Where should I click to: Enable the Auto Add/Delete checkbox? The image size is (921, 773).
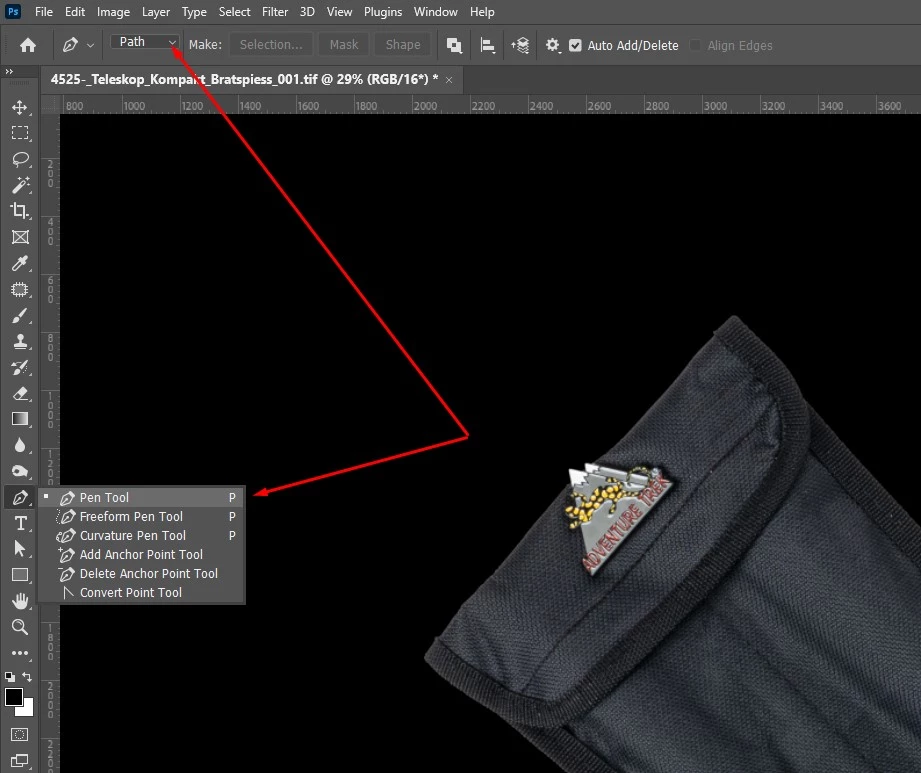575,45
